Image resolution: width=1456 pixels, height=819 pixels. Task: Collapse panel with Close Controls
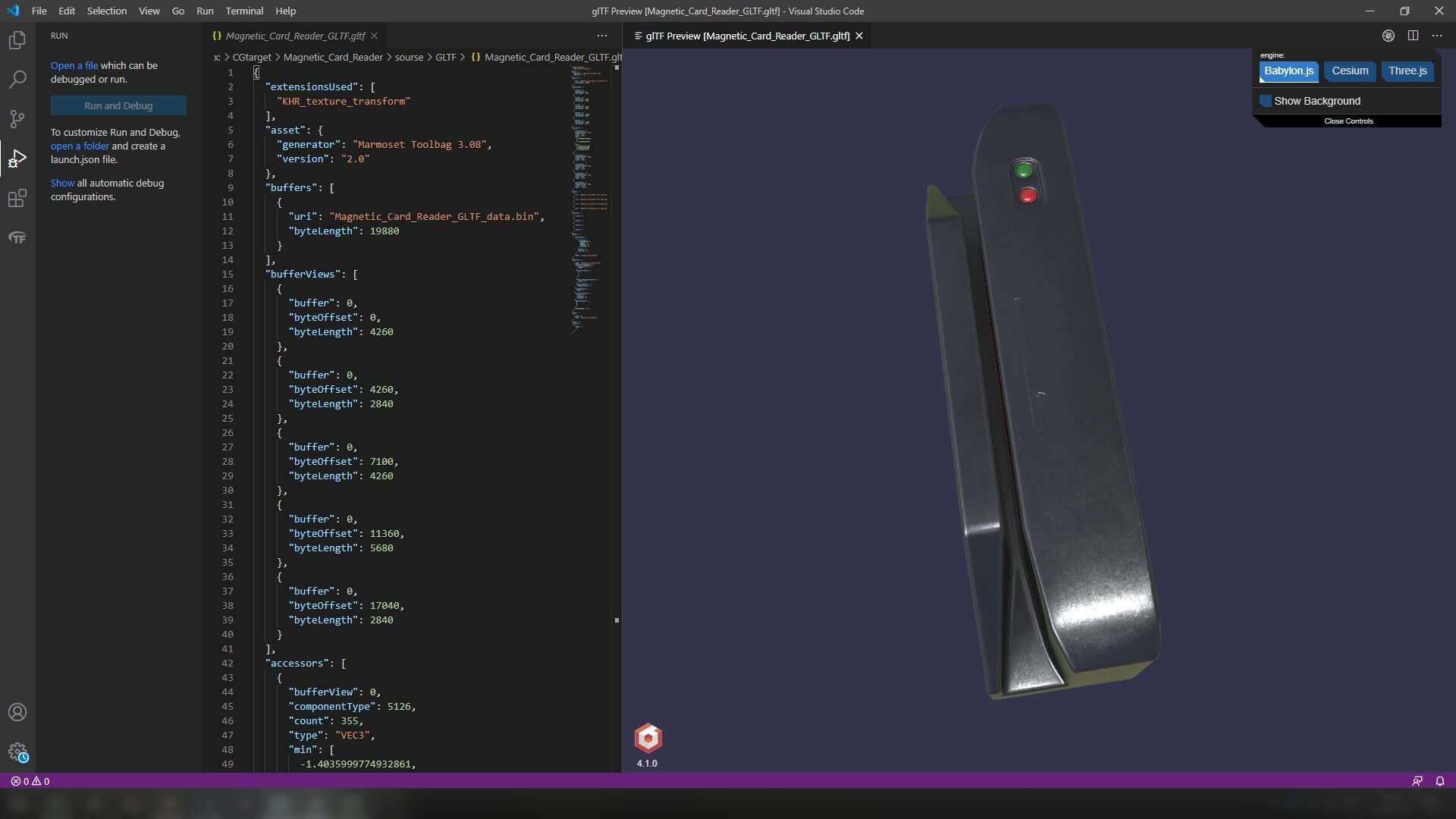pyautogui.click(x=1348, y=121)
